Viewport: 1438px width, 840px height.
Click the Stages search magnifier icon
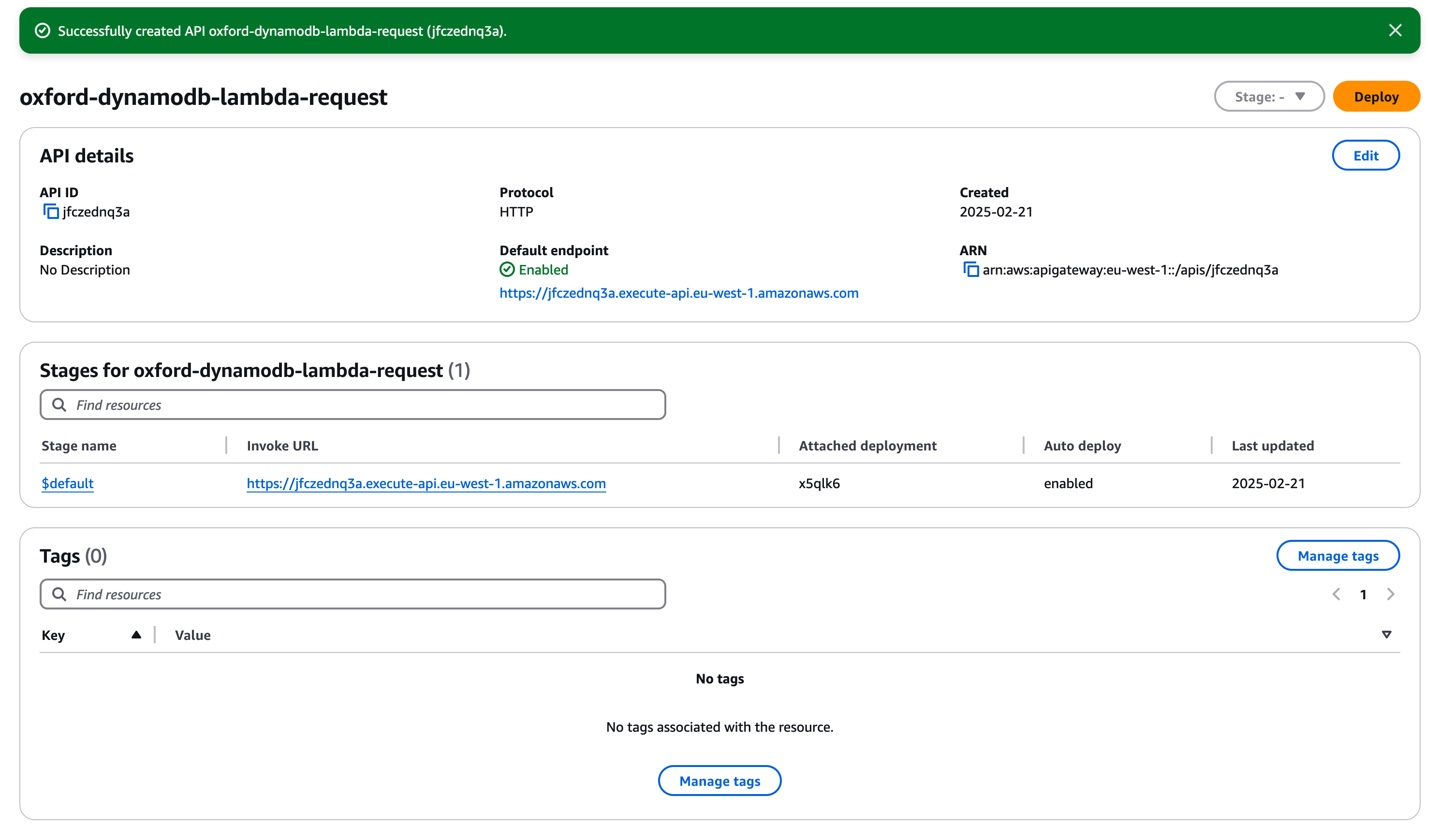(x=59, y=405)
